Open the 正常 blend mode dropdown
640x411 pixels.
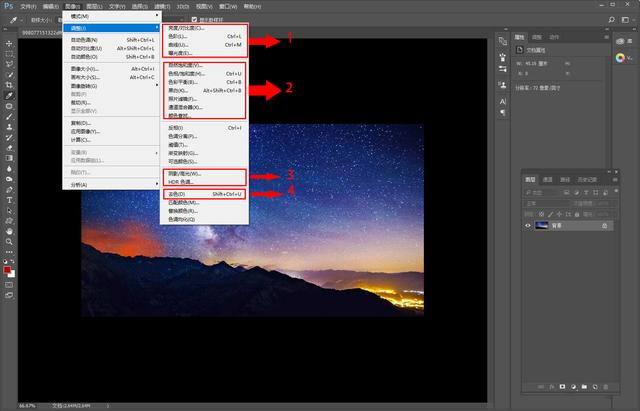(547, 203)
